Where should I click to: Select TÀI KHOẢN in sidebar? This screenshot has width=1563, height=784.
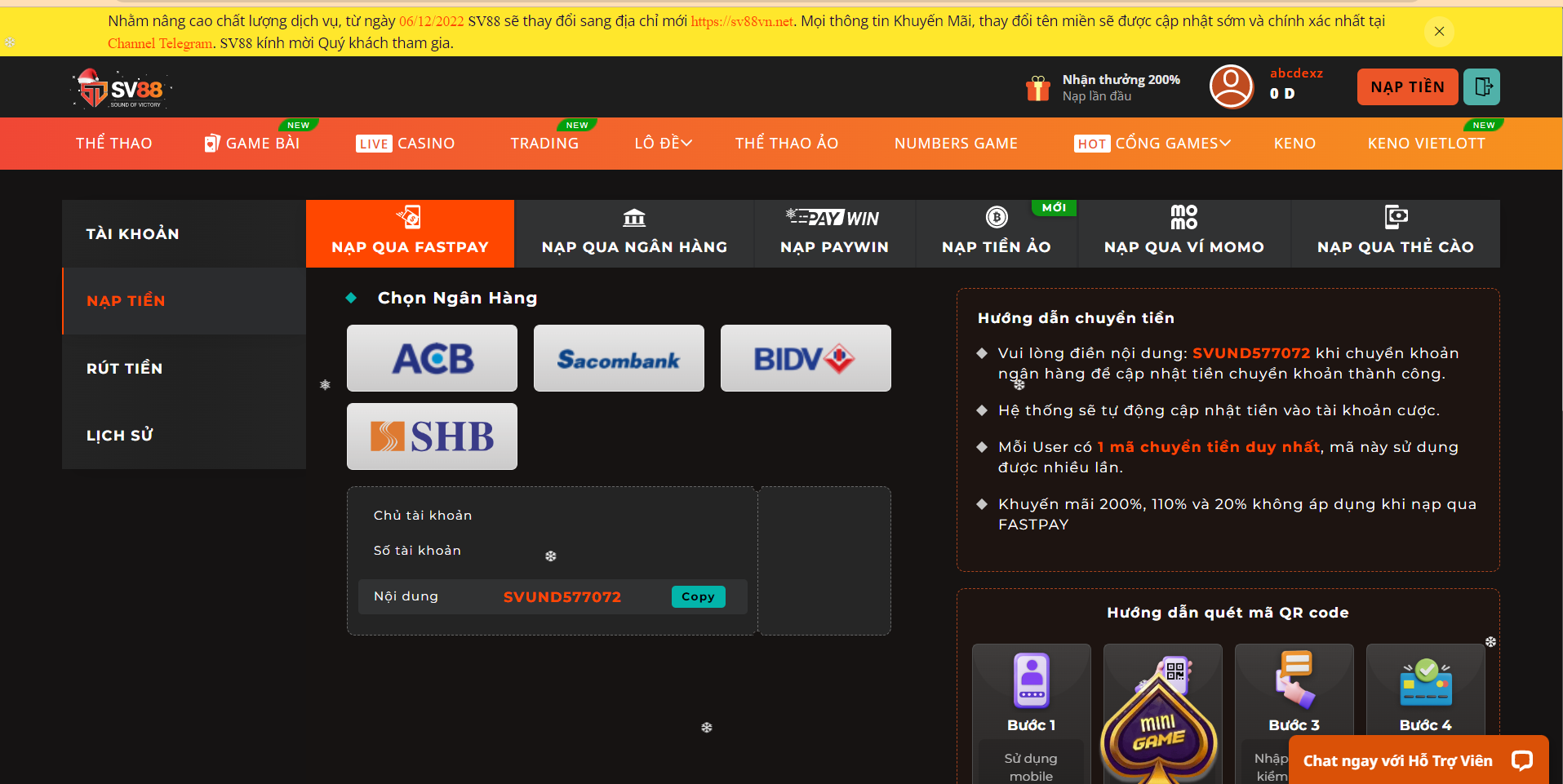click(x=184, y=233)
